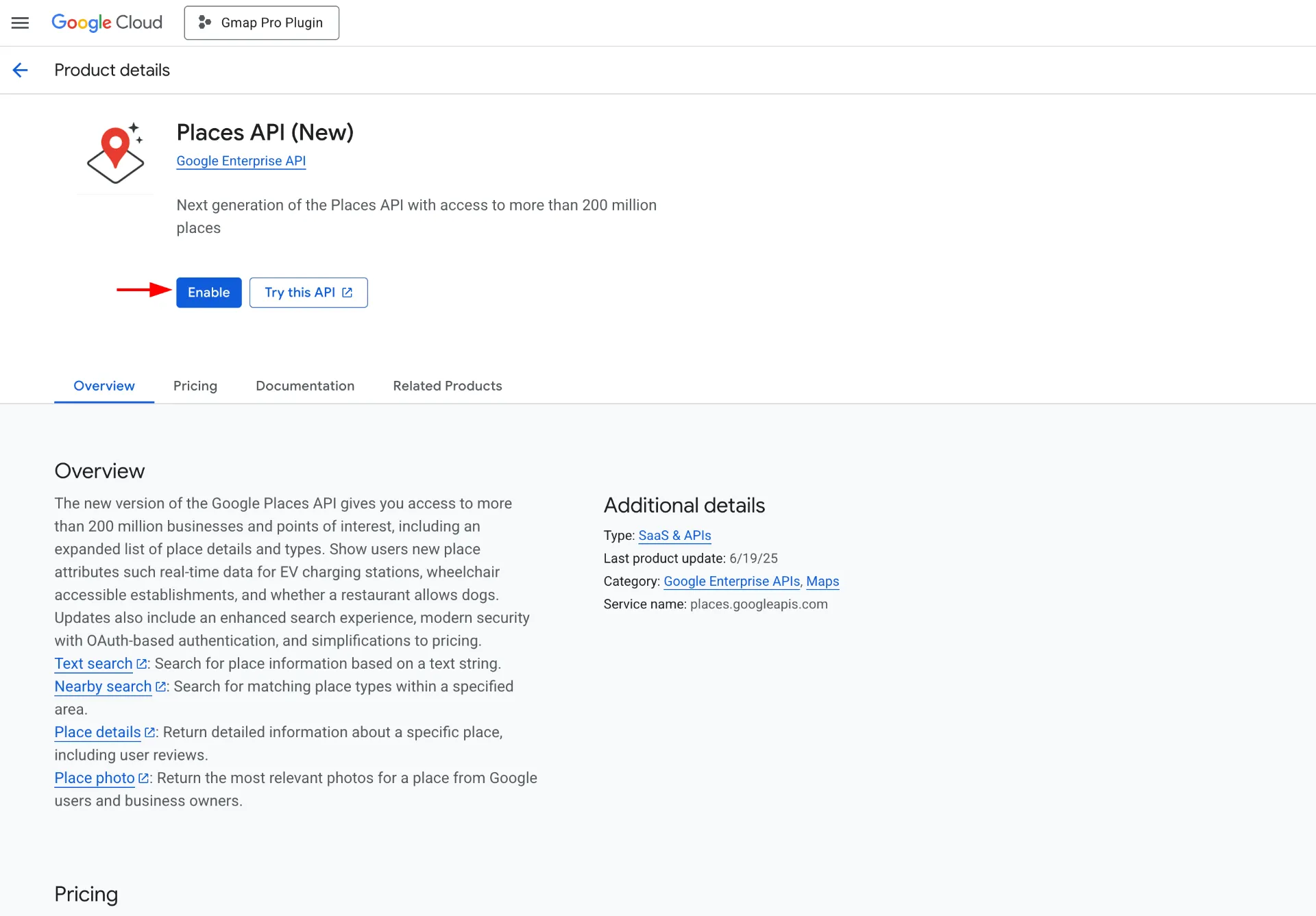Open the Google Enterprise APIs category link
The width and height of the screenshot is (1316, 916).
coord(732,582)
